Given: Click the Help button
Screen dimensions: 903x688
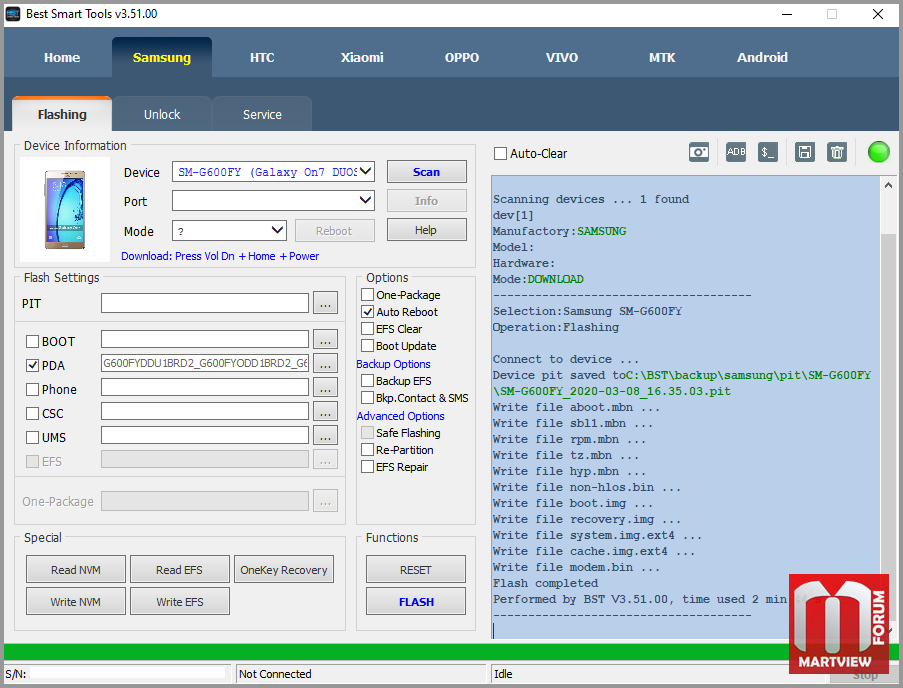Looking at the screenshot, I should pos(427,230).
